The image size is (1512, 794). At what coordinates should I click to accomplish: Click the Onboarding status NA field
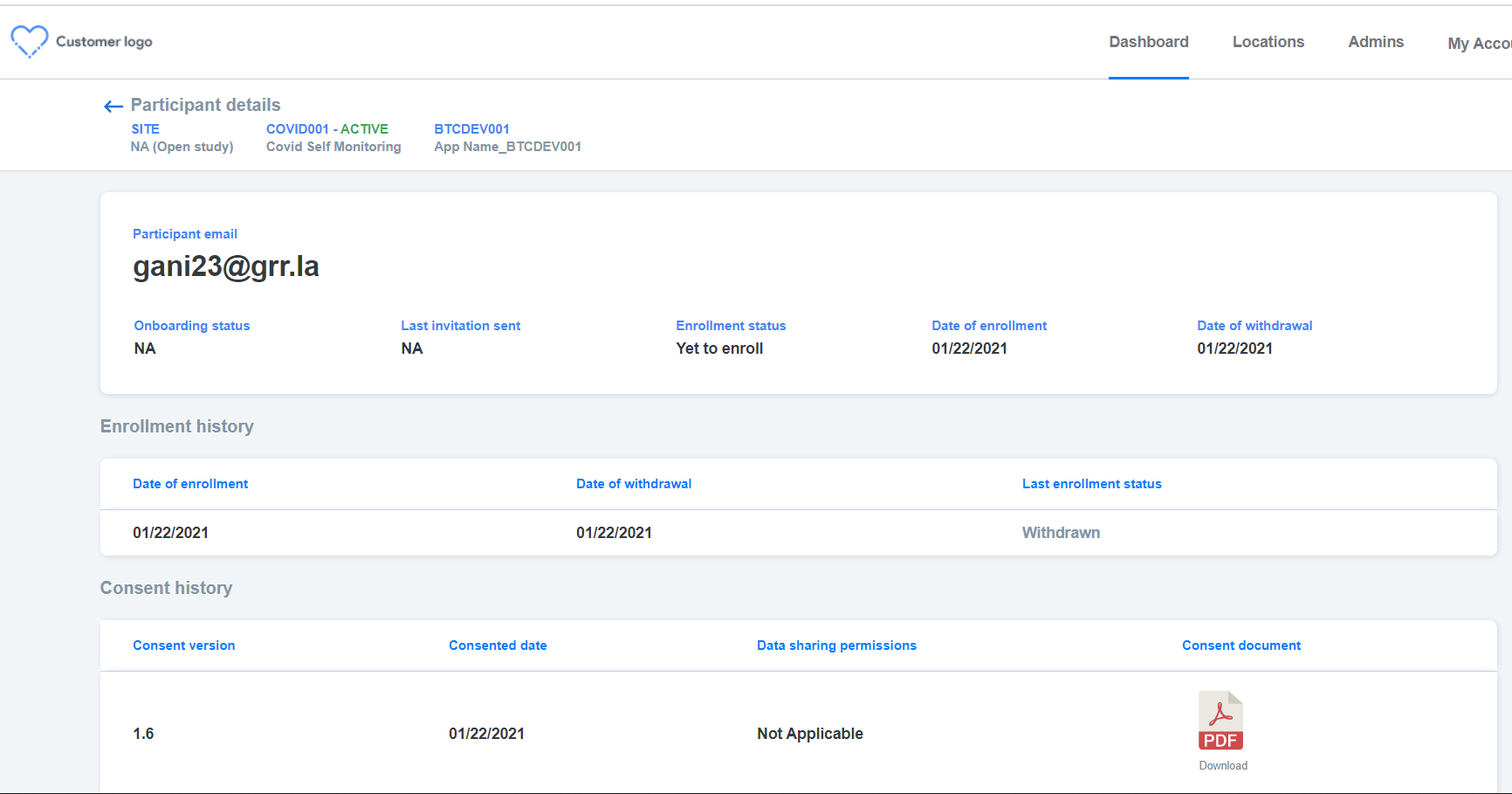tap(145, 348)
